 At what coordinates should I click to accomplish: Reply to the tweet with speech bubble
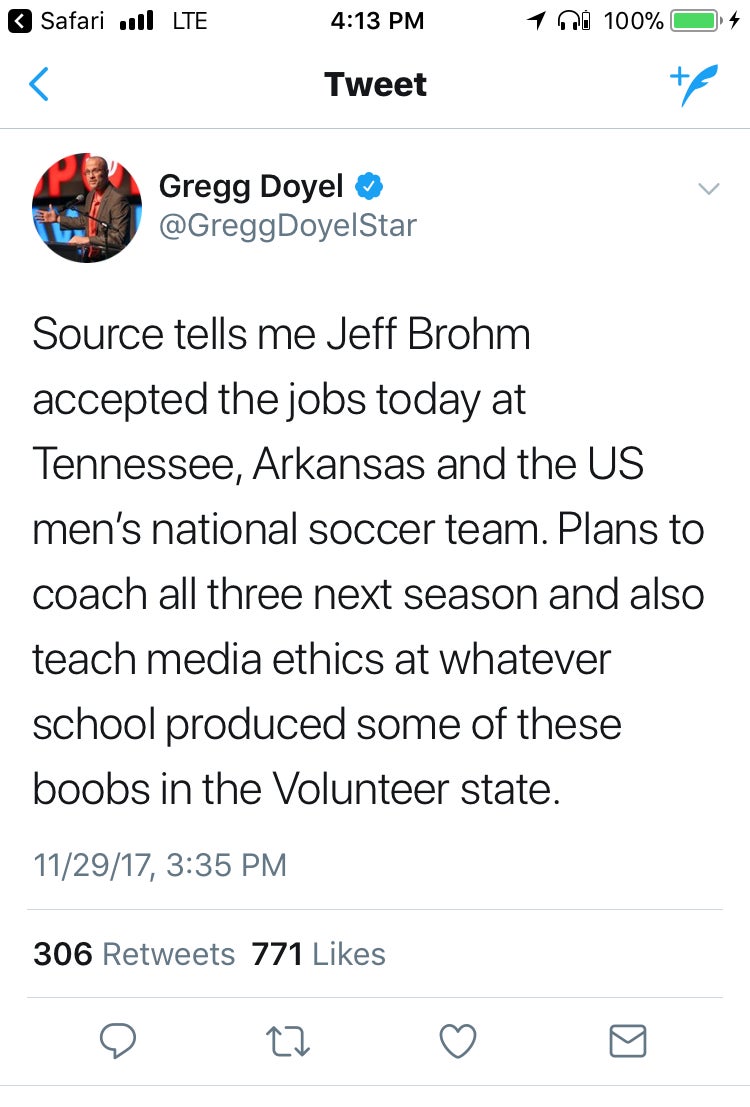click(x=118, y=1042)
